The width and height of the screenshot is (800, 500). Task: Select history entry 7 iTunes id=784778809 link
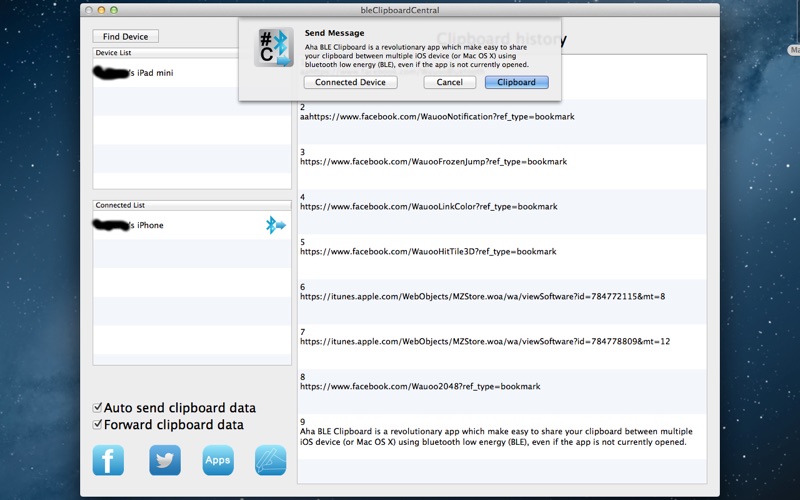pyautogui.click(x=502, y=346)
